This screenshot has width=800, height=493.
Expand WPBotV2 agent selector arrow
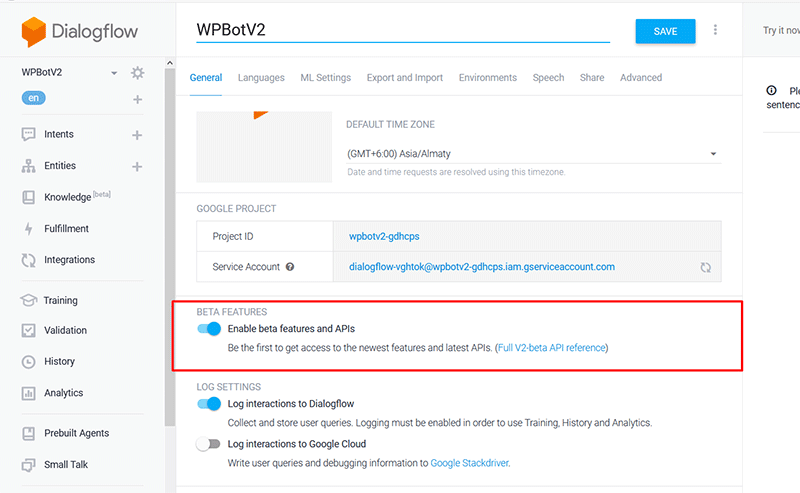pos(114,73)
